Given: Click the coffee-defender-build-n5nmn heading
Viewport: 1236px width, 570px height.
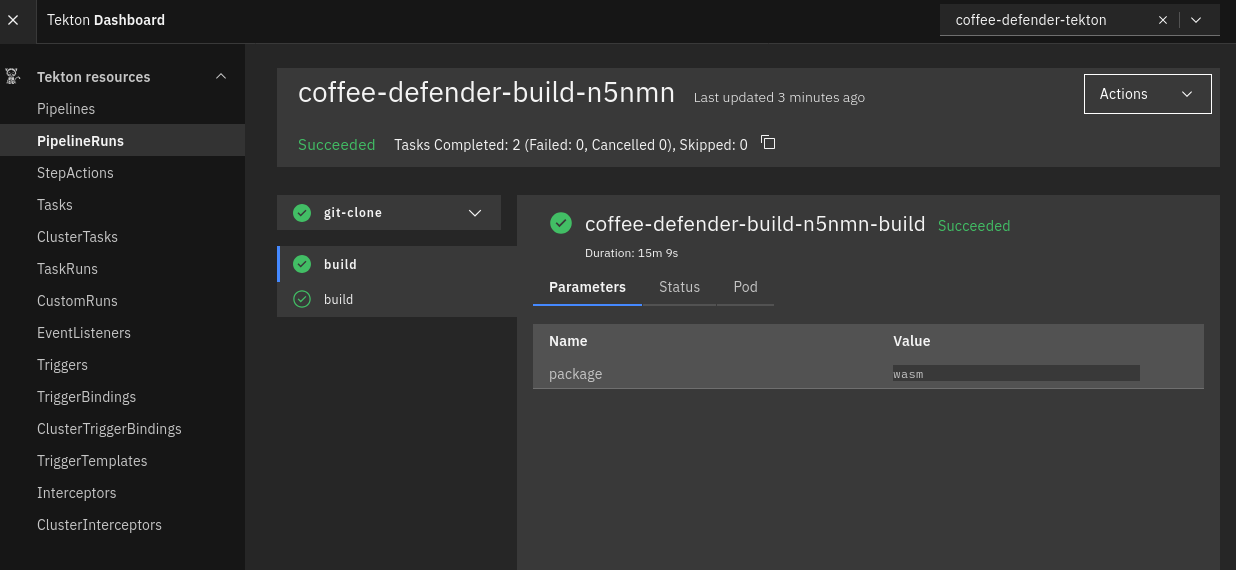Looking at the screenshot, I should pos(487,92).
